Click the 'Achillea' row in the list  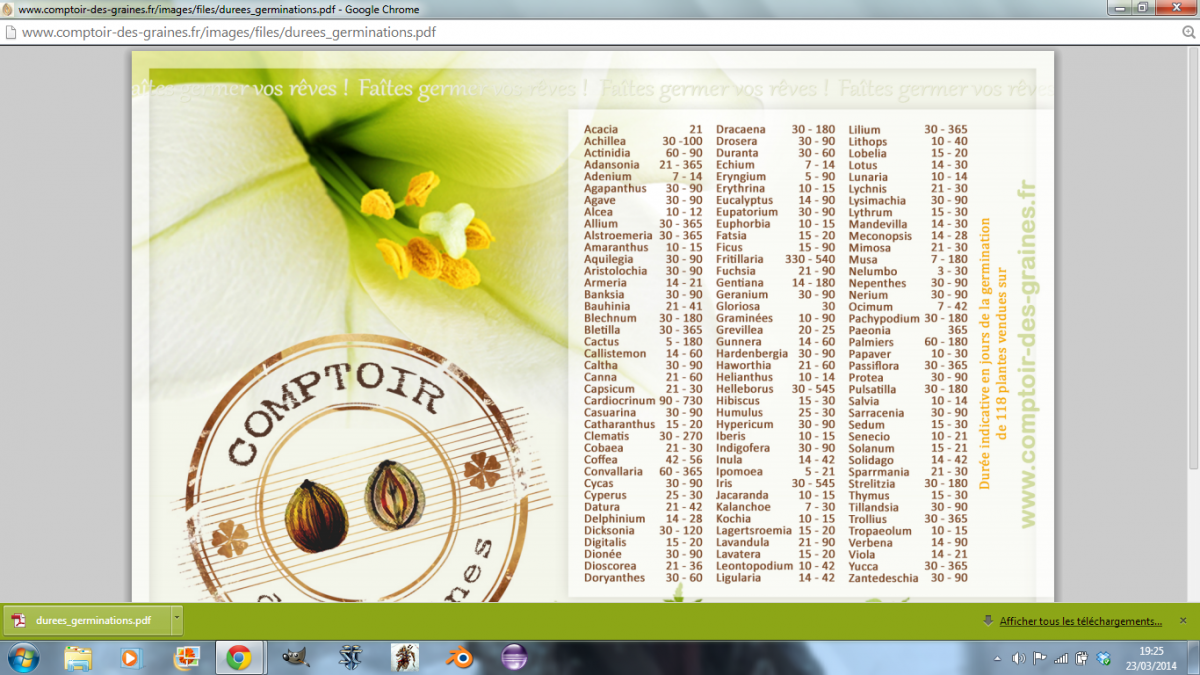643,141
